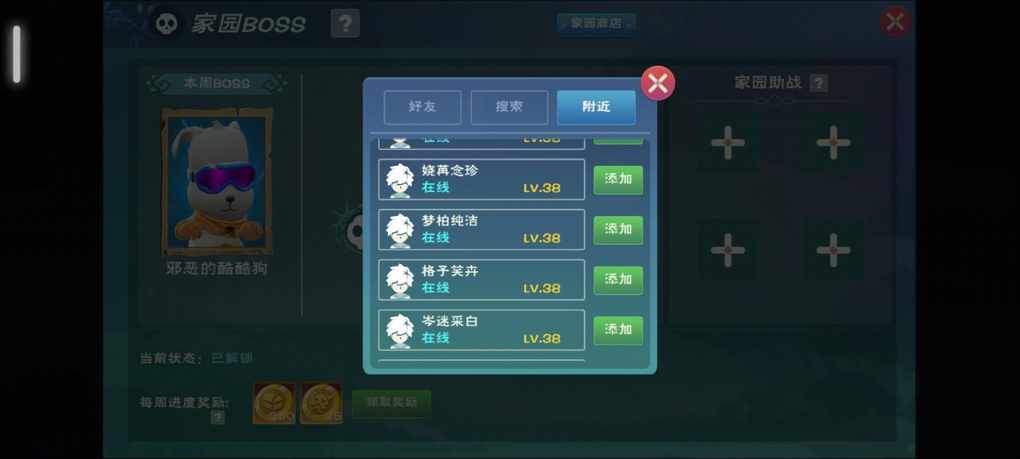1020x459 pixels.
Task: Click the first gold coin reward icon
Action: coord(274,403)
